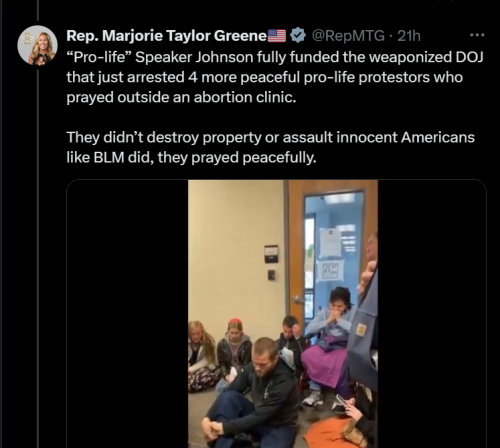Viewport: 500px width, 448px height.
Task: Click the kneeling man in foreground of video
Action: tap(253, 393)
